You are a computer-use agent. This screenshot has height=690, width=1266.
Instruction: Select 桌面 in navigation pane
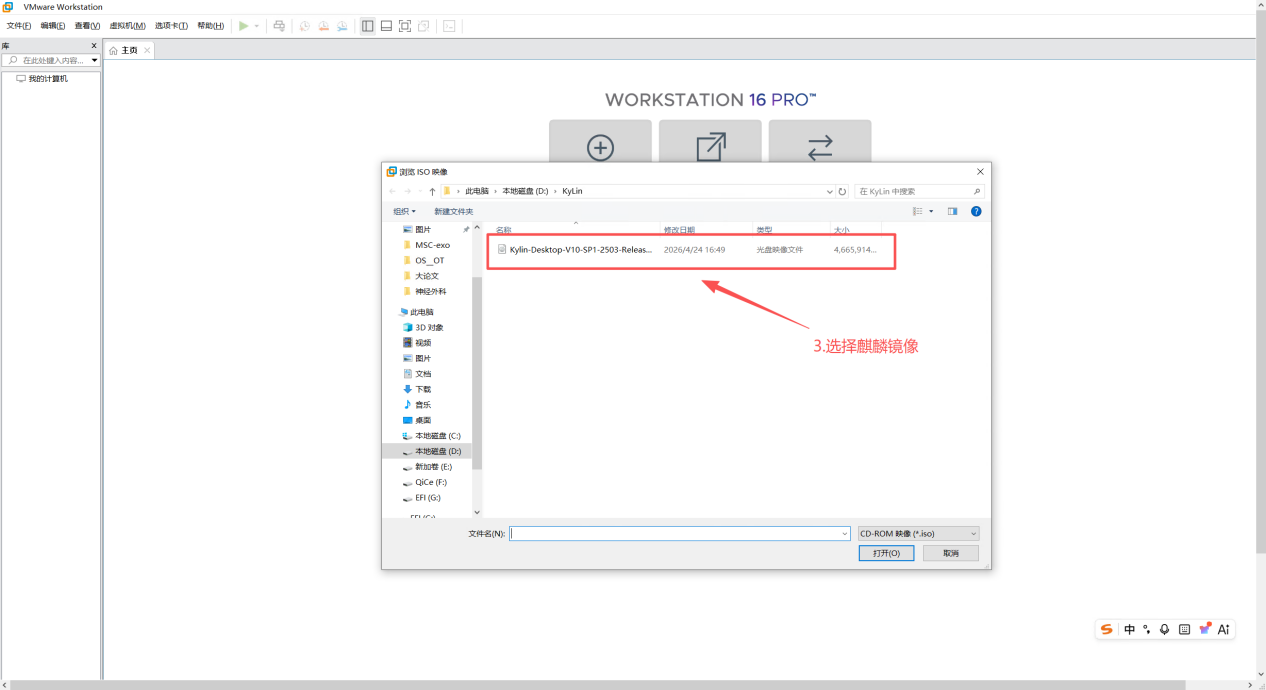coord(417,420)
